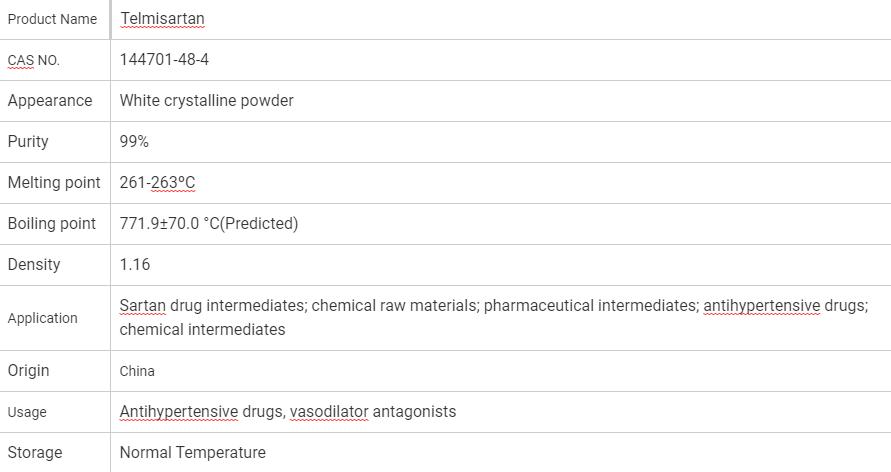Click the melting point value 261-263°C
Viewport: 891px width, 472px height.
(x=157, y=183)
